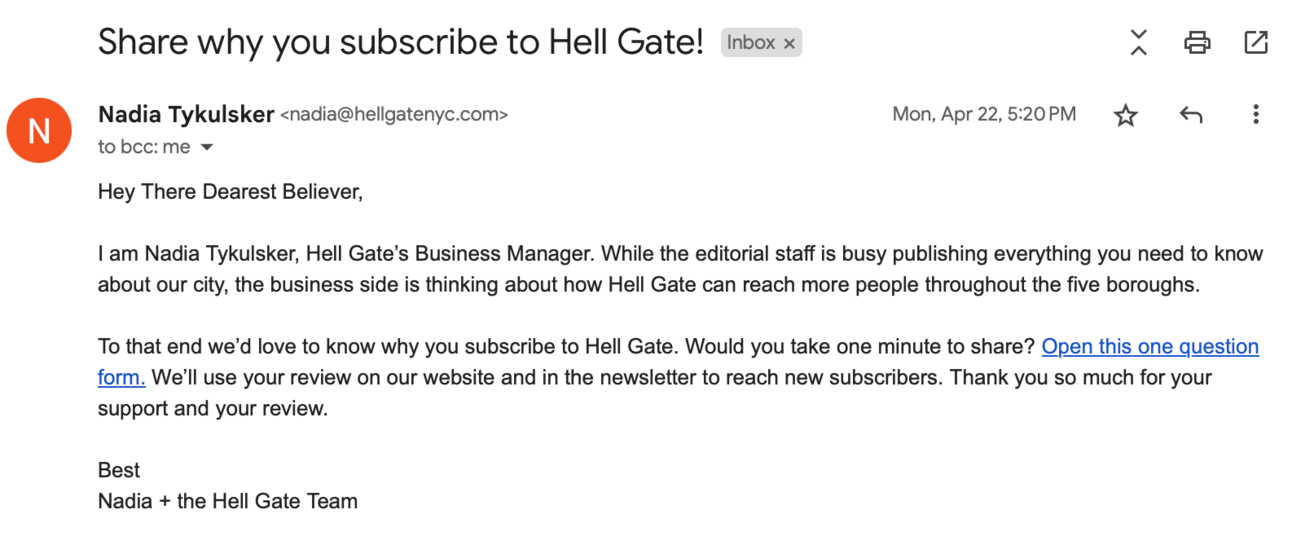1292x536 pixels.
Task: Click the nadia@hellgatenyc.com email address
Action: pyautogui.click(x=394, y=115)
